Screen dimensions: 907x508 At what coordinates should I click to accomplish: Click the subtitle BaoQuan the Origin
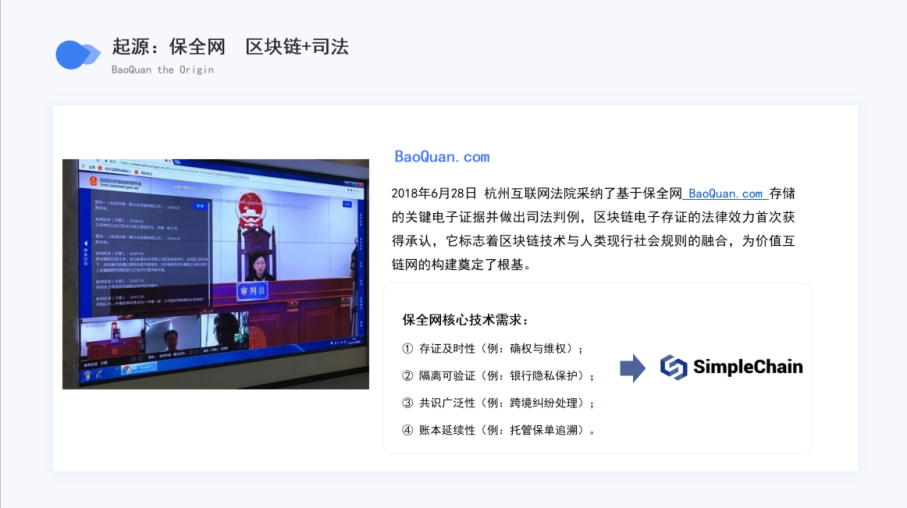pyautogui.click(x=162, y=70)
